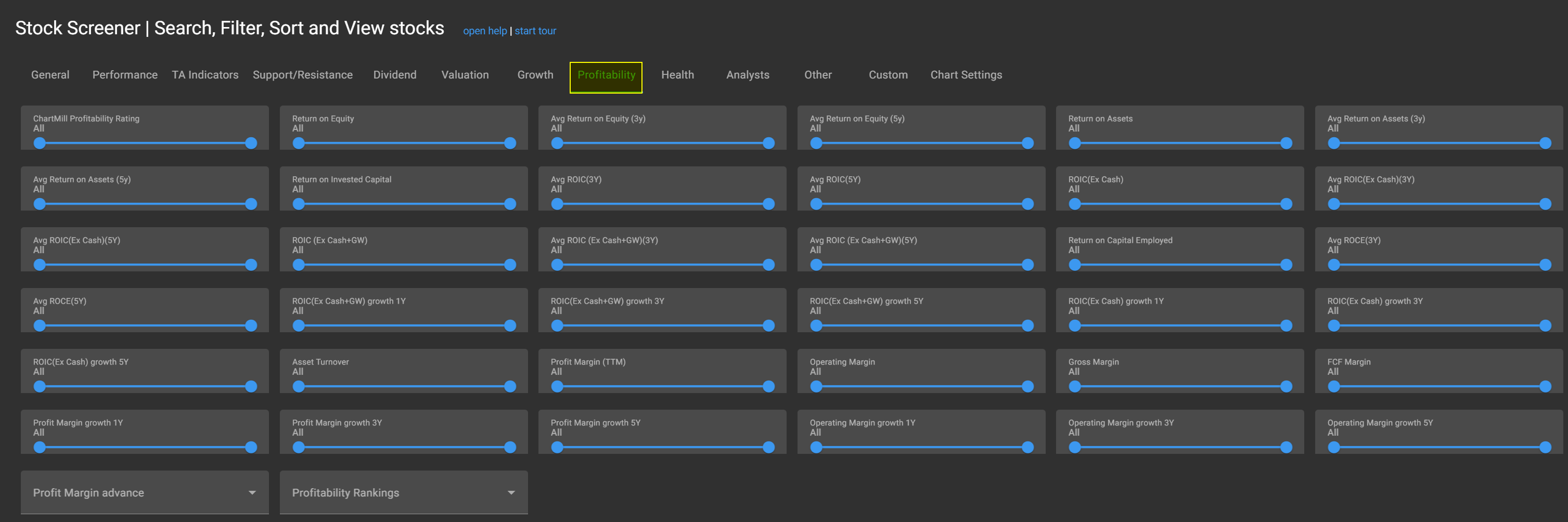This screenshot has width=1568, height=522.
Task: Click the Profit Margin (TTM) left slider handle
Action: (557, 386)
